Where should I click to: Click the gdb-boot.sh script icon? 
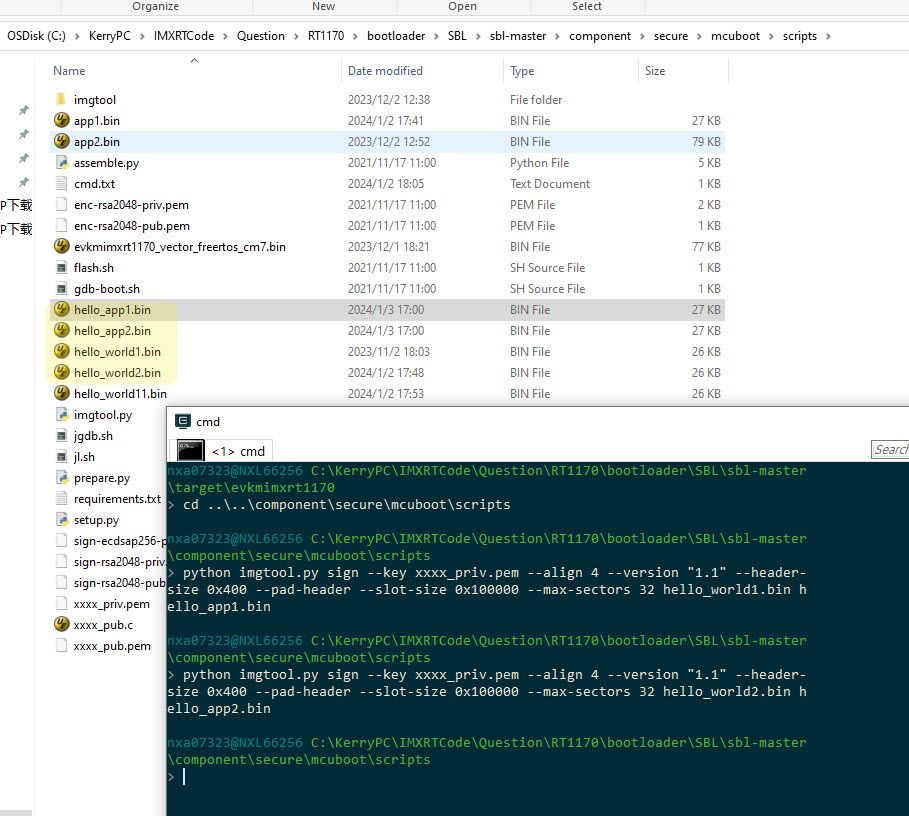[x=61, y=288]
